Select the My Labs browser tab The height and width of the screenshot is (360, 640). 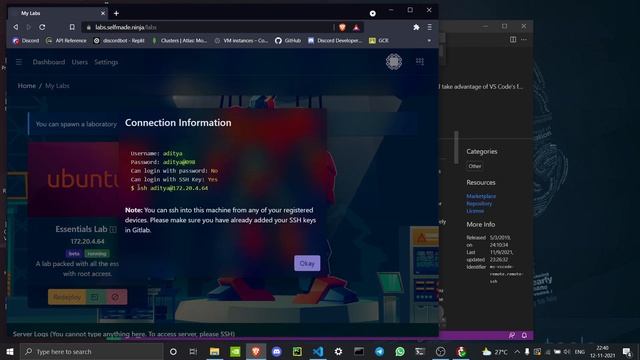click(x=57, y=13)
